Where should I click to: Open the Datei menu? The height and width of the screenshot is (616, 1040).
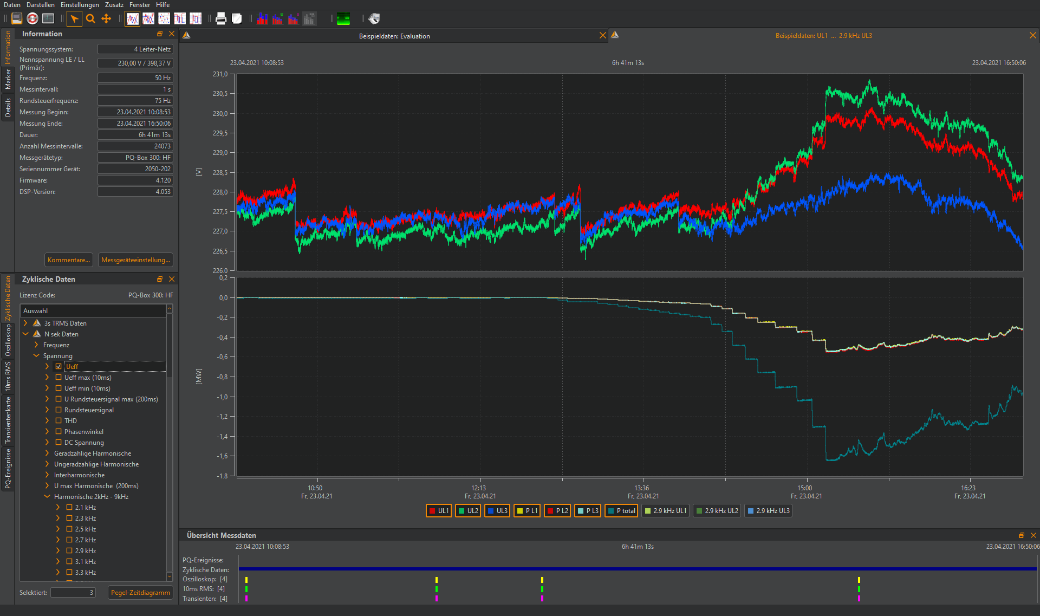[x=12, y=5]
